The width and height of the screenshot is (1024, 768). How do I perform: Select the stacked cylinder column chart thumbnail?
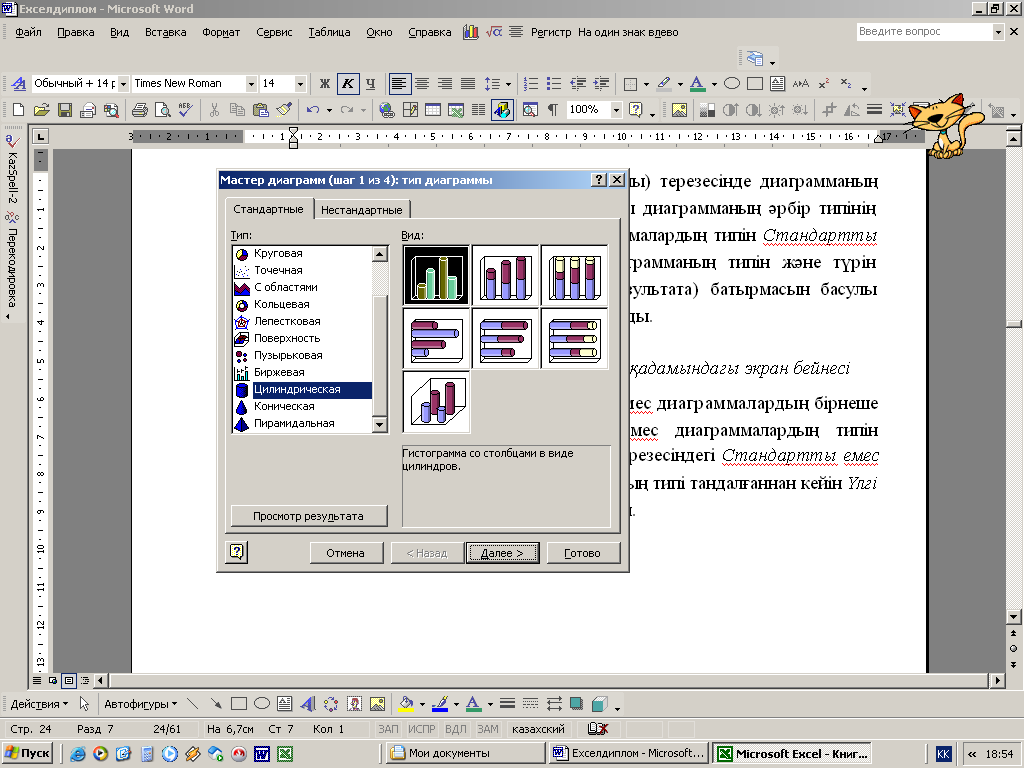(505, 276)
